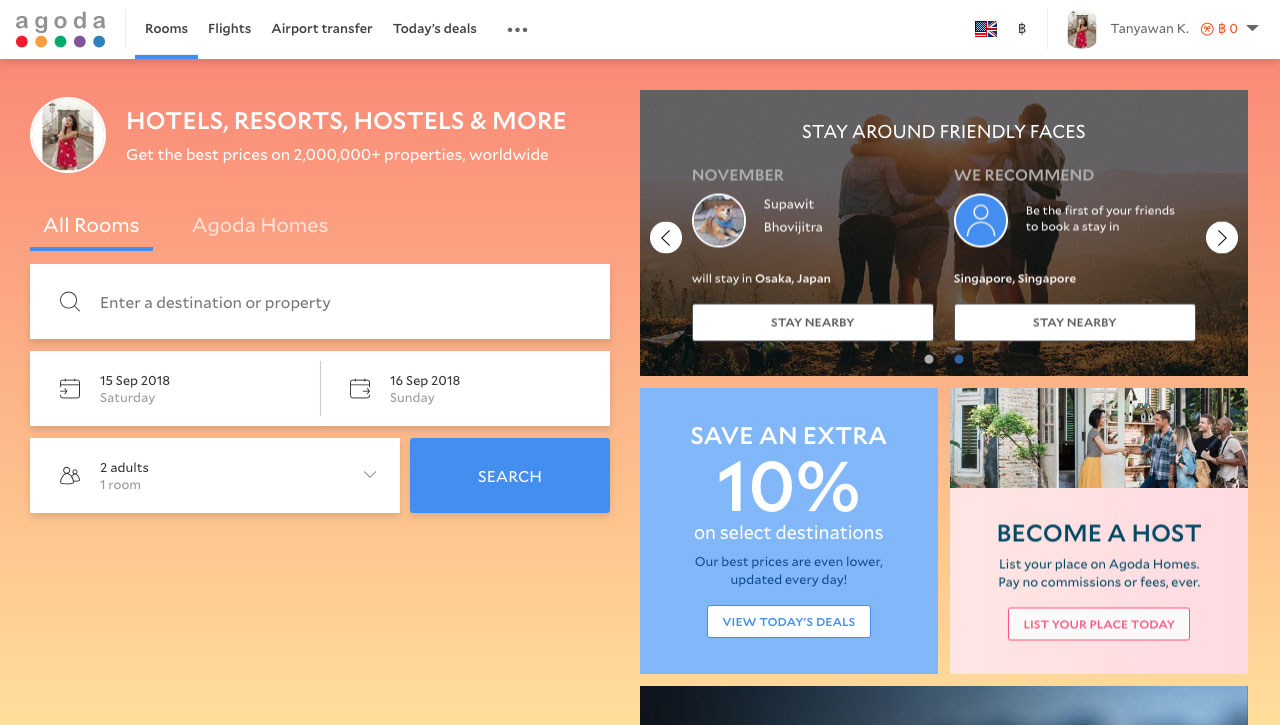Open Today's deals in navigation

[435, 29]
